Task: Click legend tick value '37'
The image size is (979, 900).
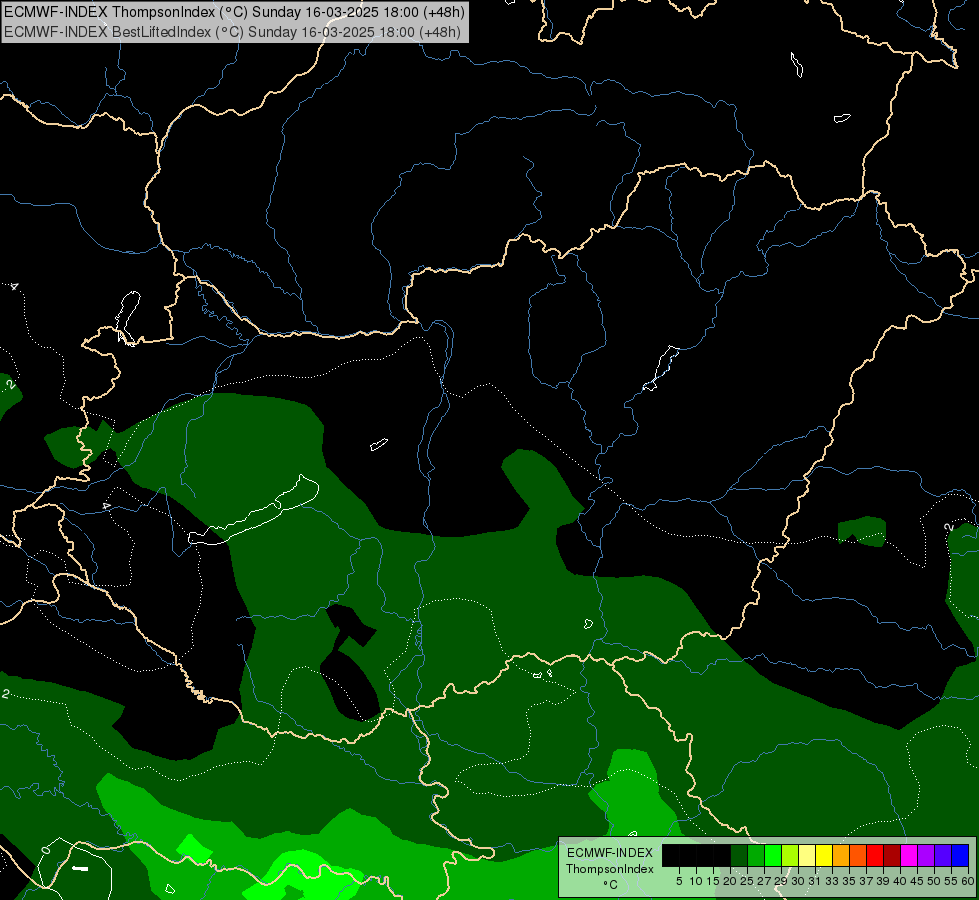Action: coord(866,881)
